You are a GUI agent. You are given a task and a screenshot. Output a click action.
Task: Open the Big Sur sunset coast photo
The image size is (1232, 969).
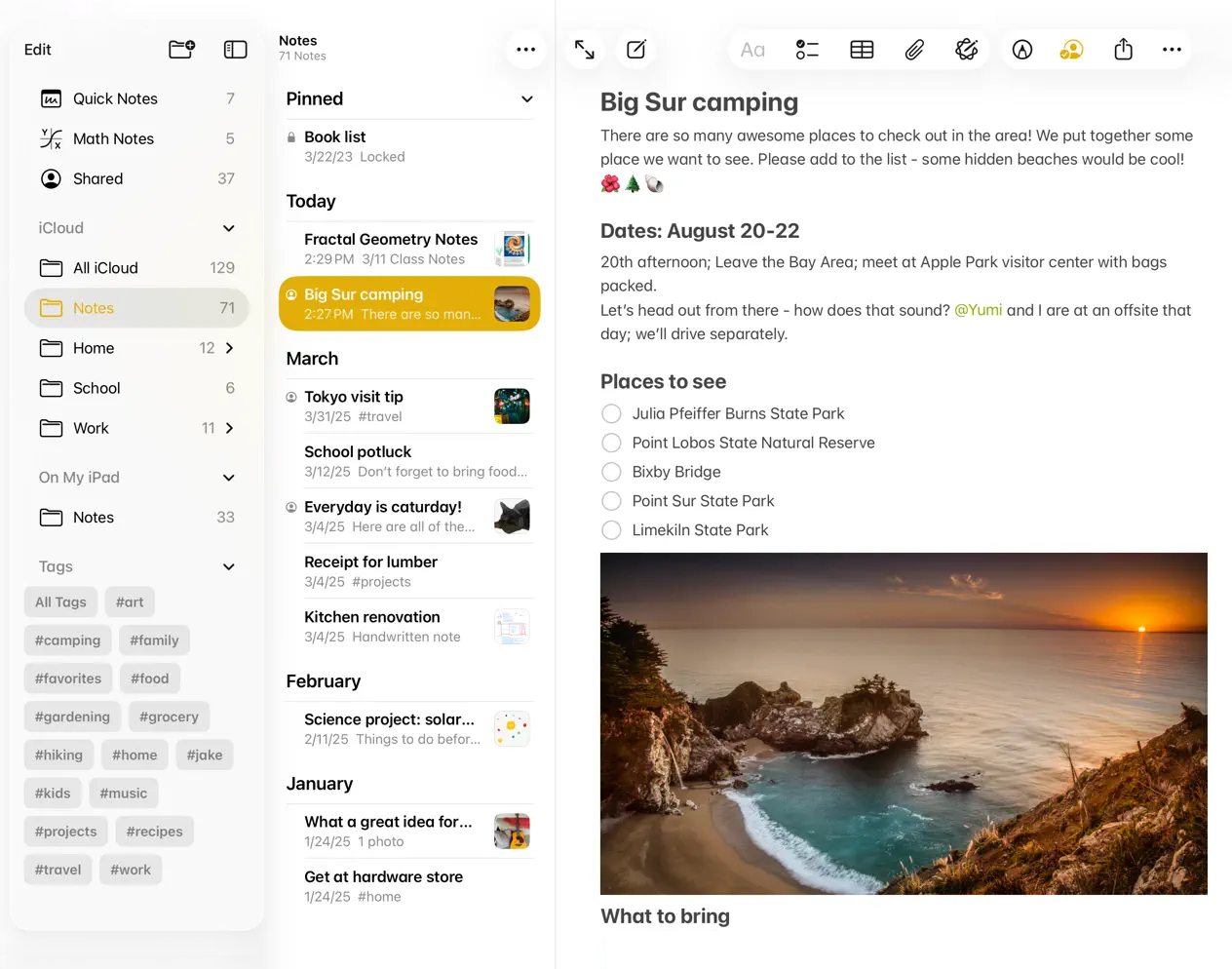pos(904,723)
